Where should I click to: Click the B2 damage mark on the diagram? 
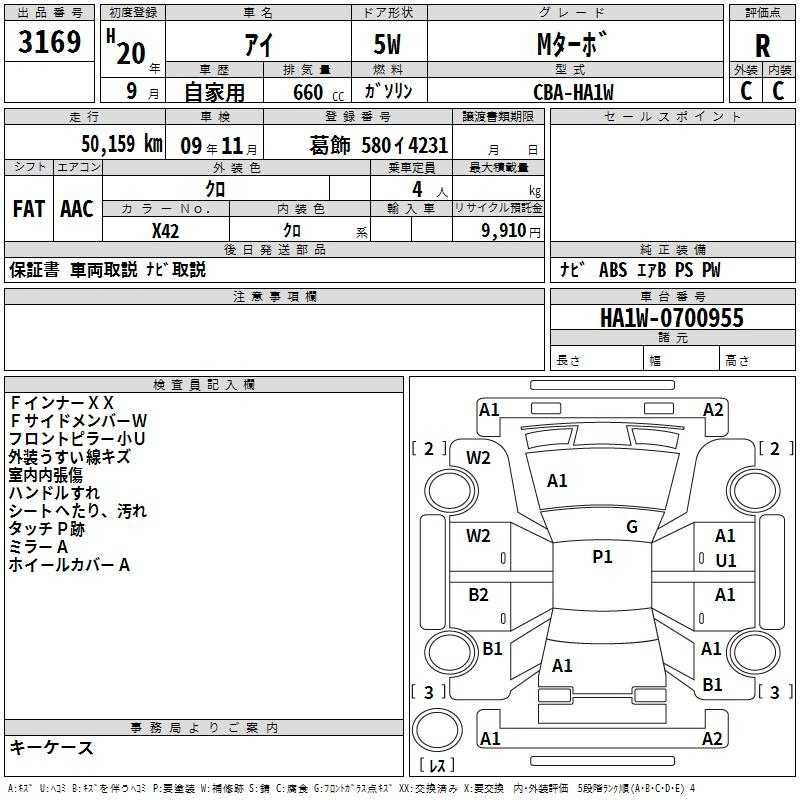coord(479,595)
